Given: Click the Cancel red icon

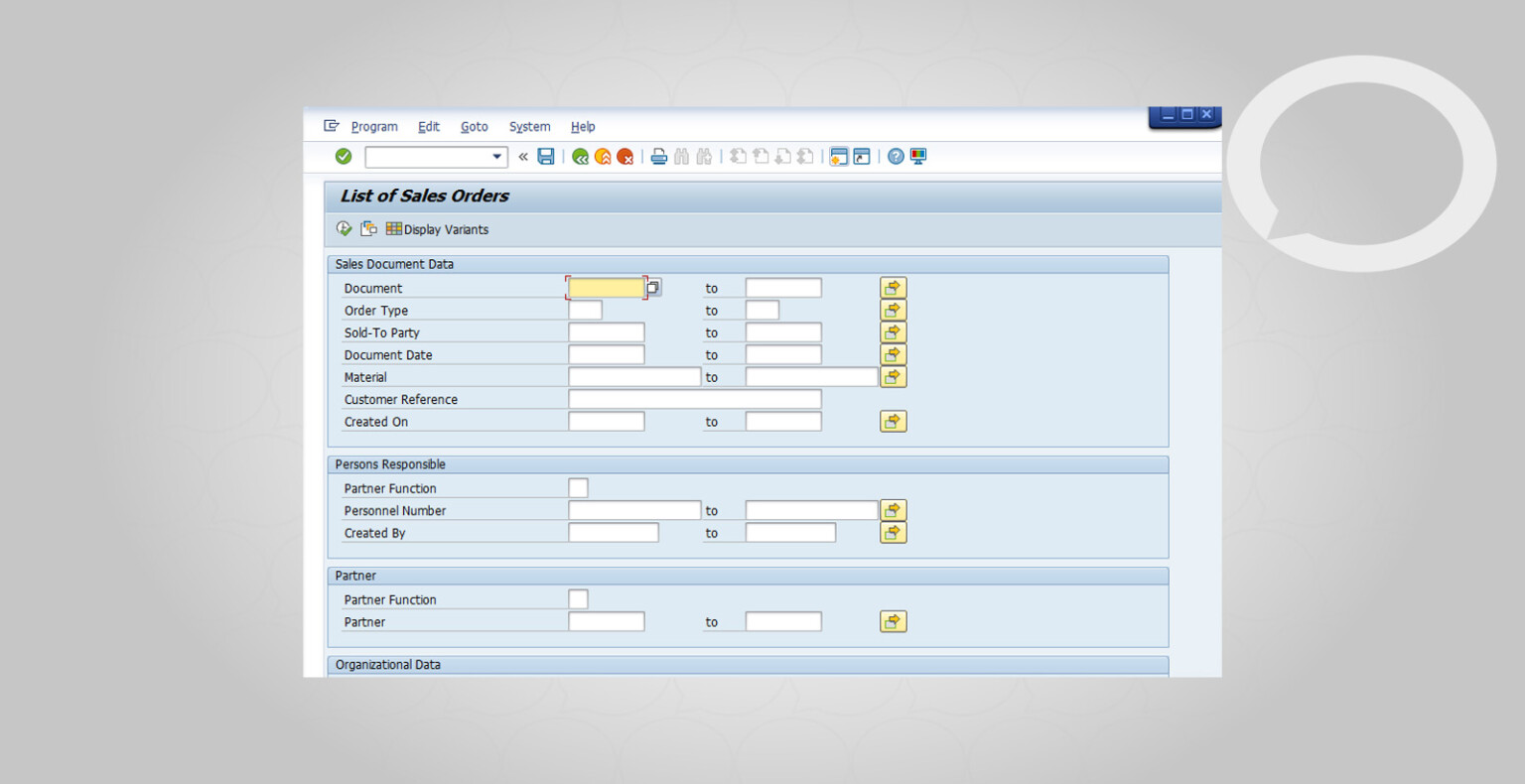Looking at the screenshot, I should pyautogui.click(x=625, y=156).
